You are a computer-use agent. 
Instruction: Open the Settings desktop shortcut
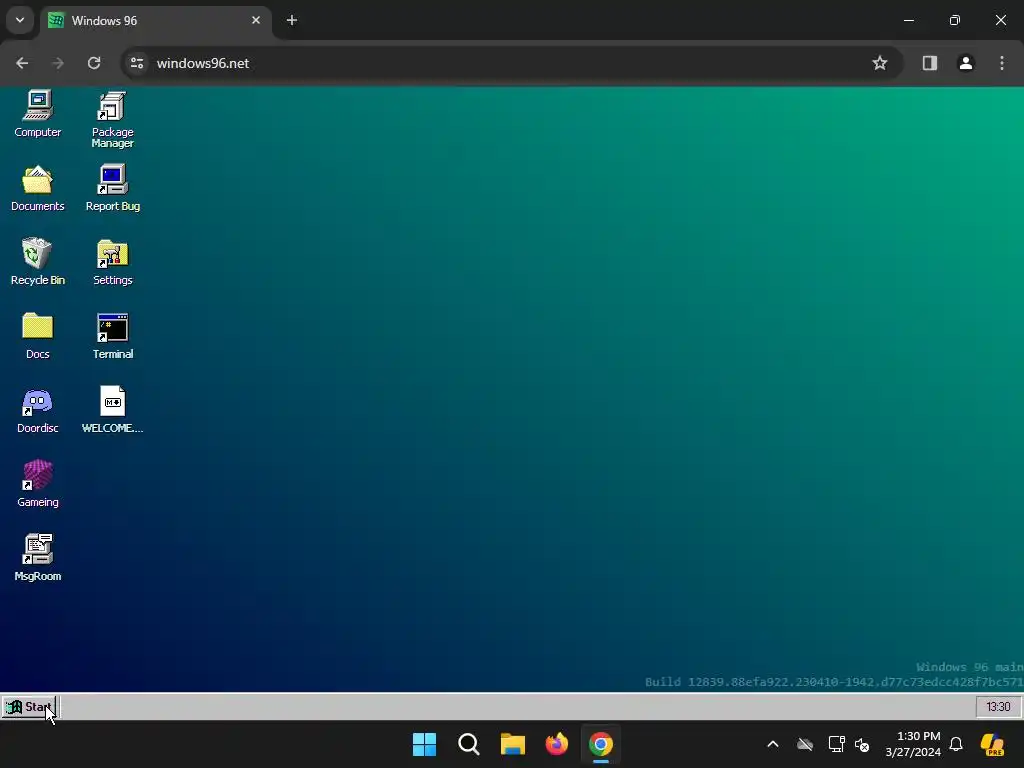coord(112,262)
